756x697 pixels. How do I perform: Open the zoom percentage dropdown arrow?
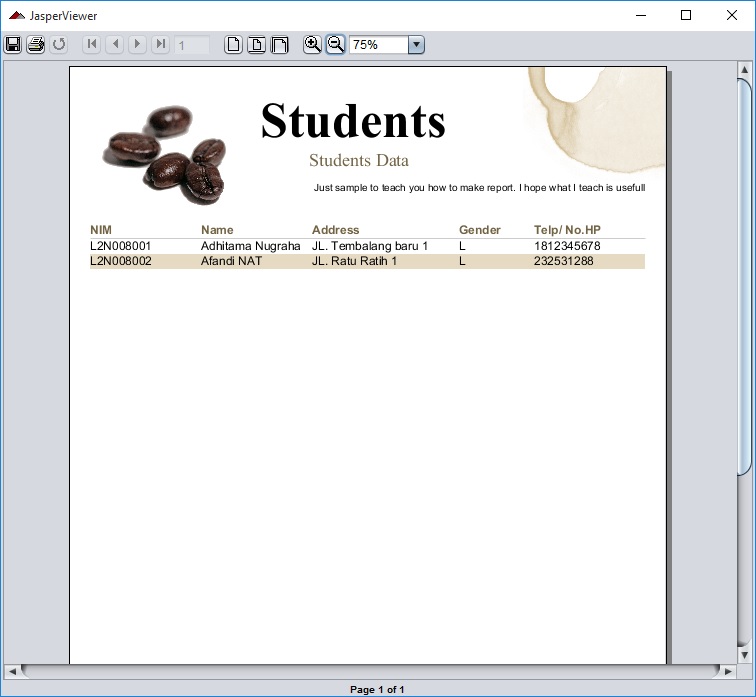[416, 45]
